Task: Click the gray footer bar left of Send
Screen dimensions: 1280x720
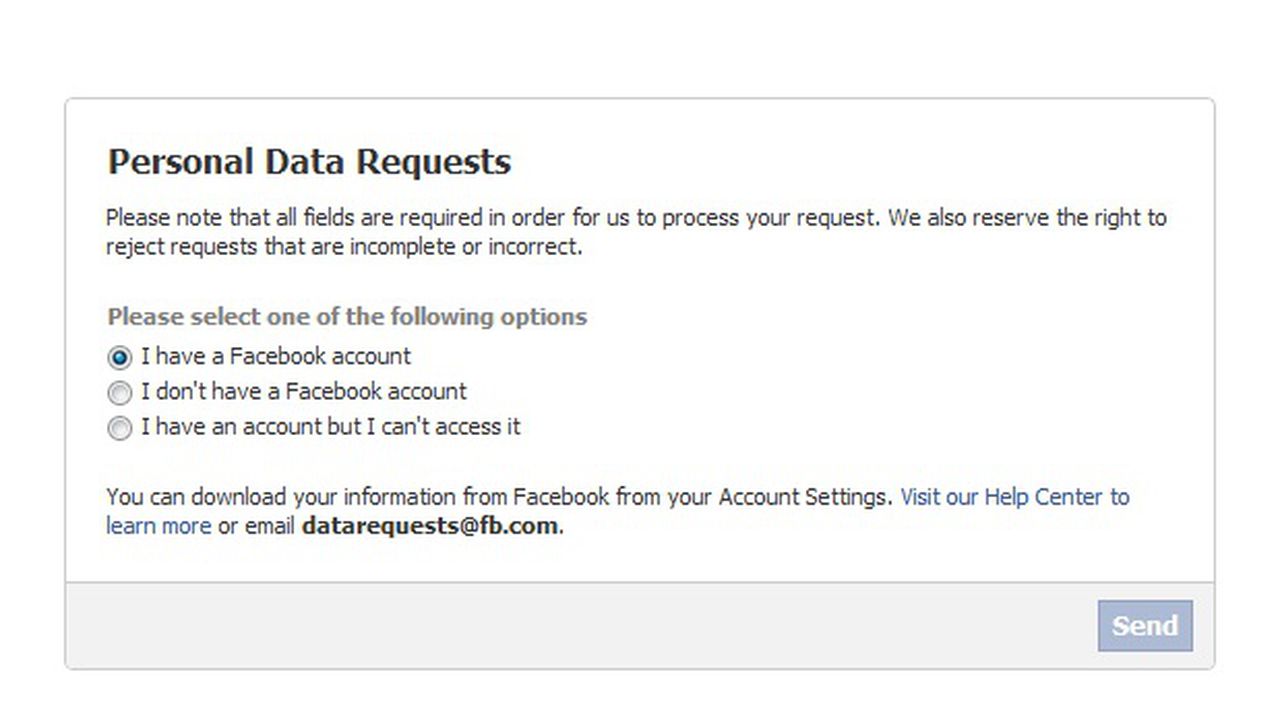Action: 580,626
